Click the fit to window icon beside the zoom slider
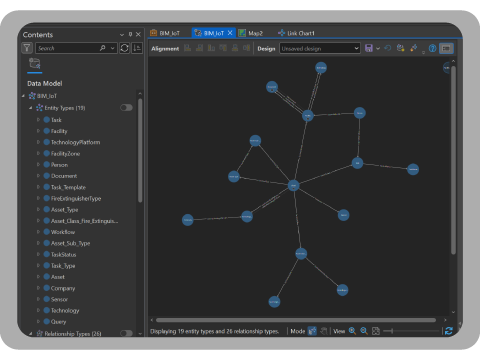 coord(376,331)
